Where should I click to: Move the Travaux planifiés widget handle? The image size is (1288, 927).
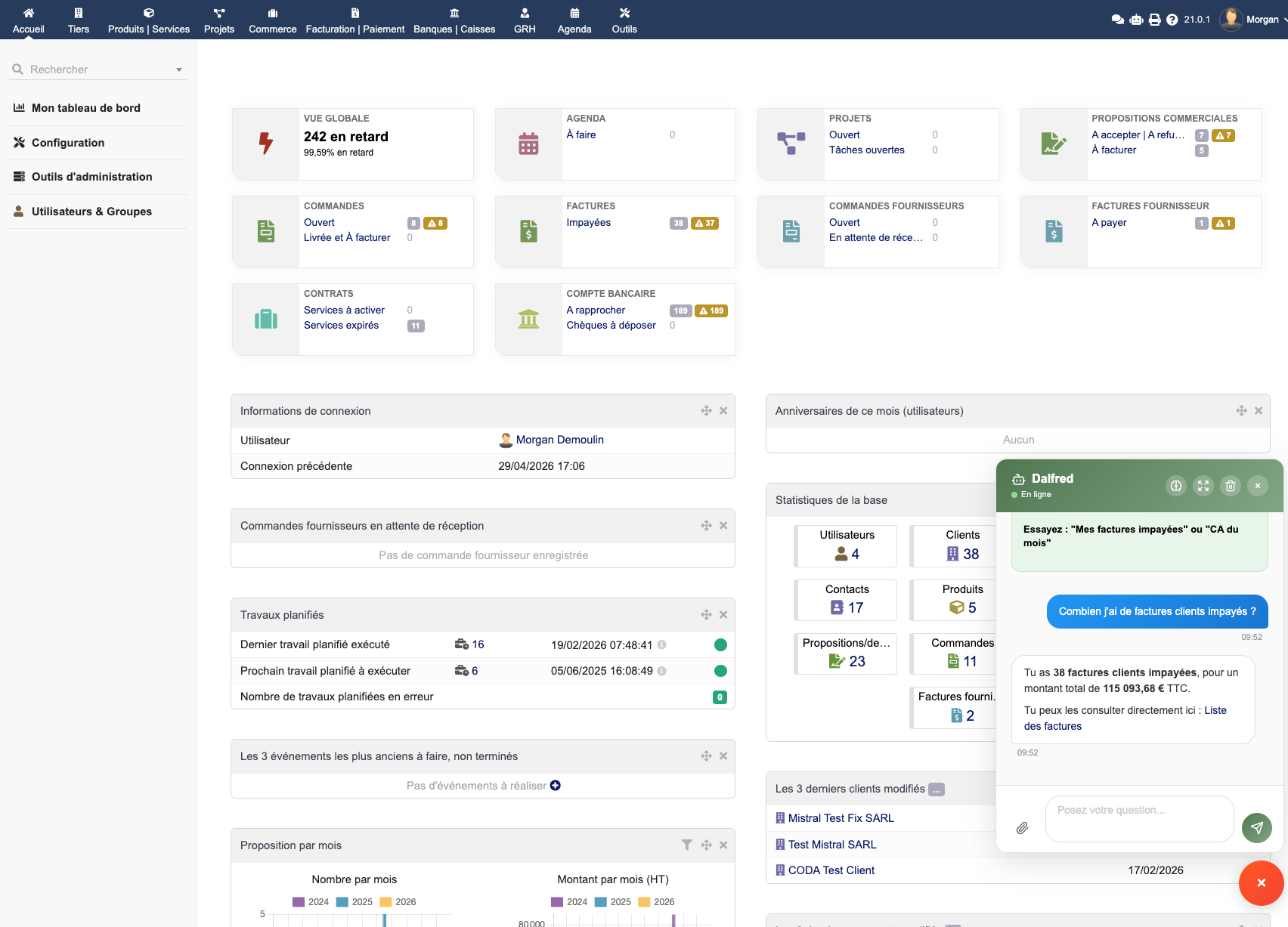coord(706,615)
